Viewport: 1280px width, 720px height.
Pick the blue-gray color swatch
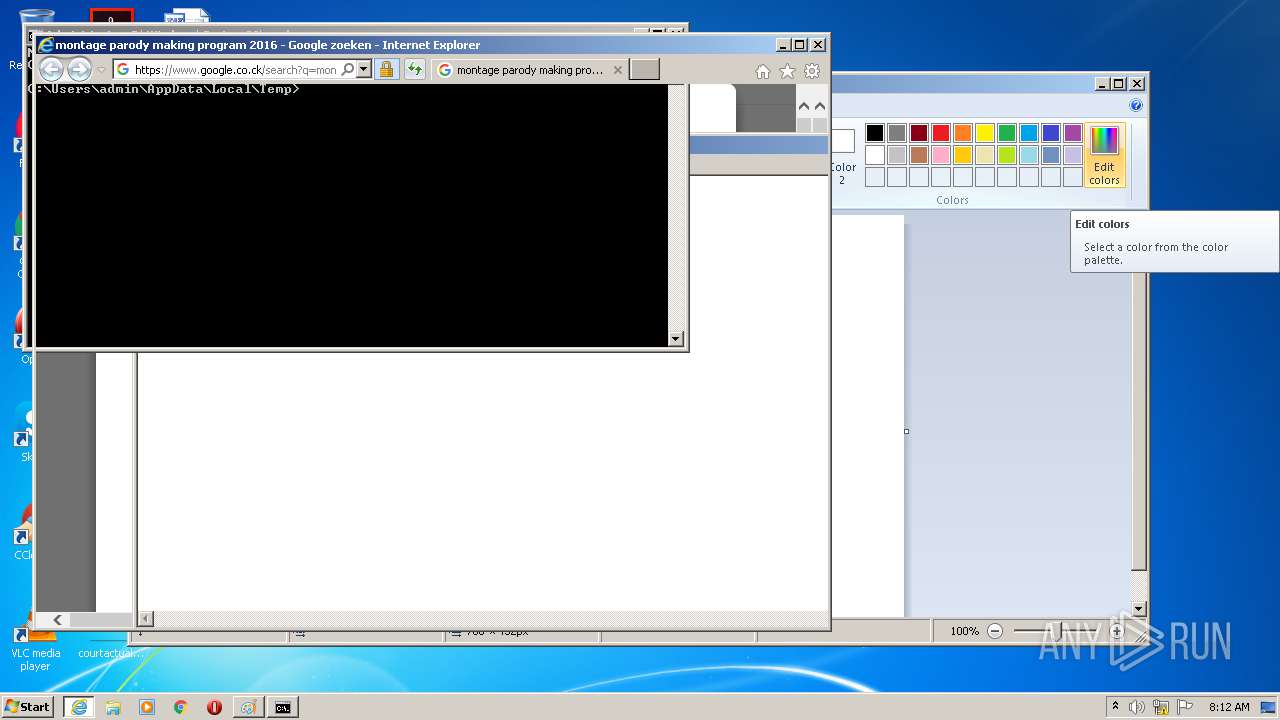1051,155
